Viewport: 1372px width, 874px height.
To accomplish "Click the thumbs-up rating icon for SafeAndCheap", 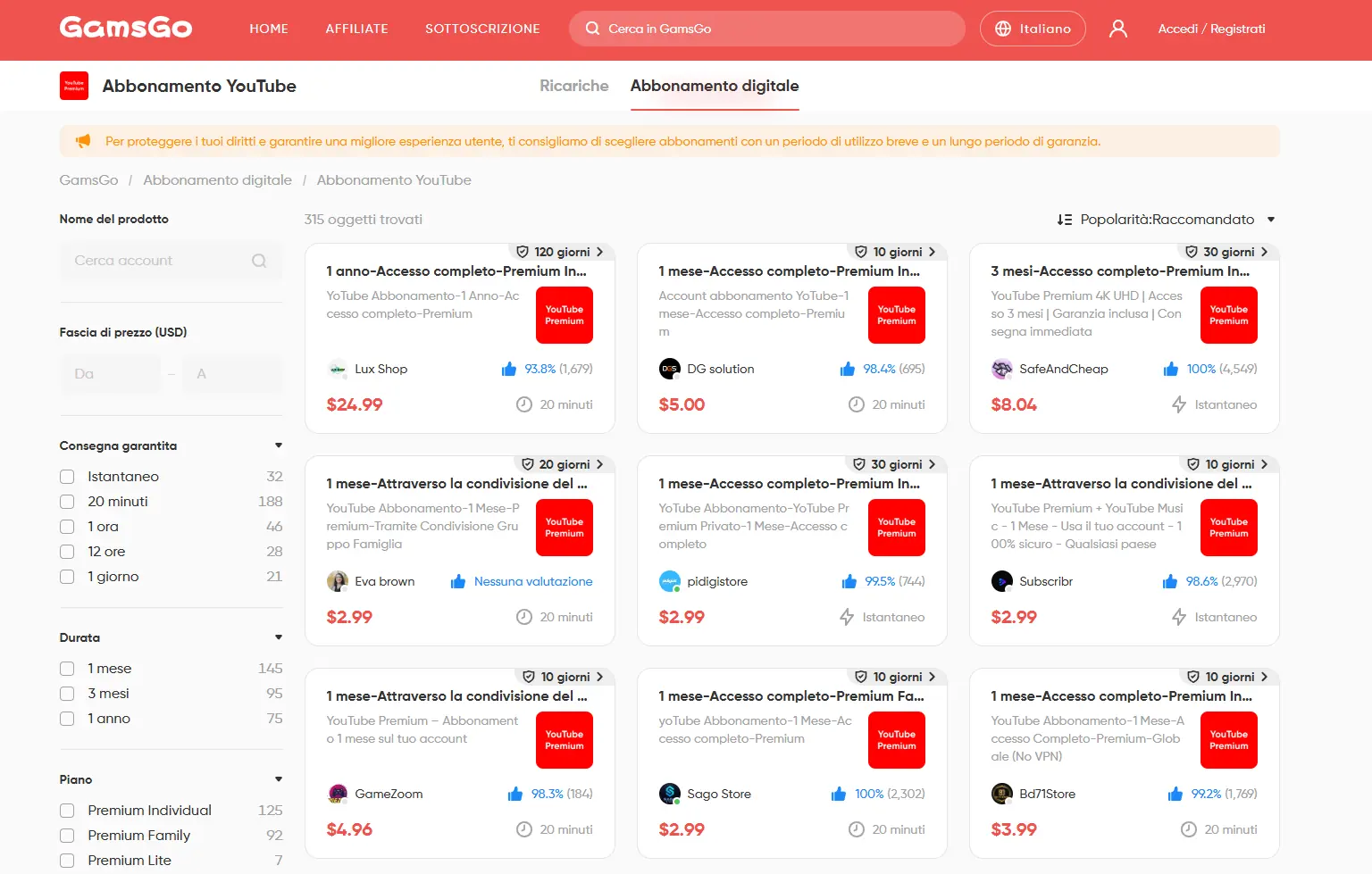I will coord(1170,369).
